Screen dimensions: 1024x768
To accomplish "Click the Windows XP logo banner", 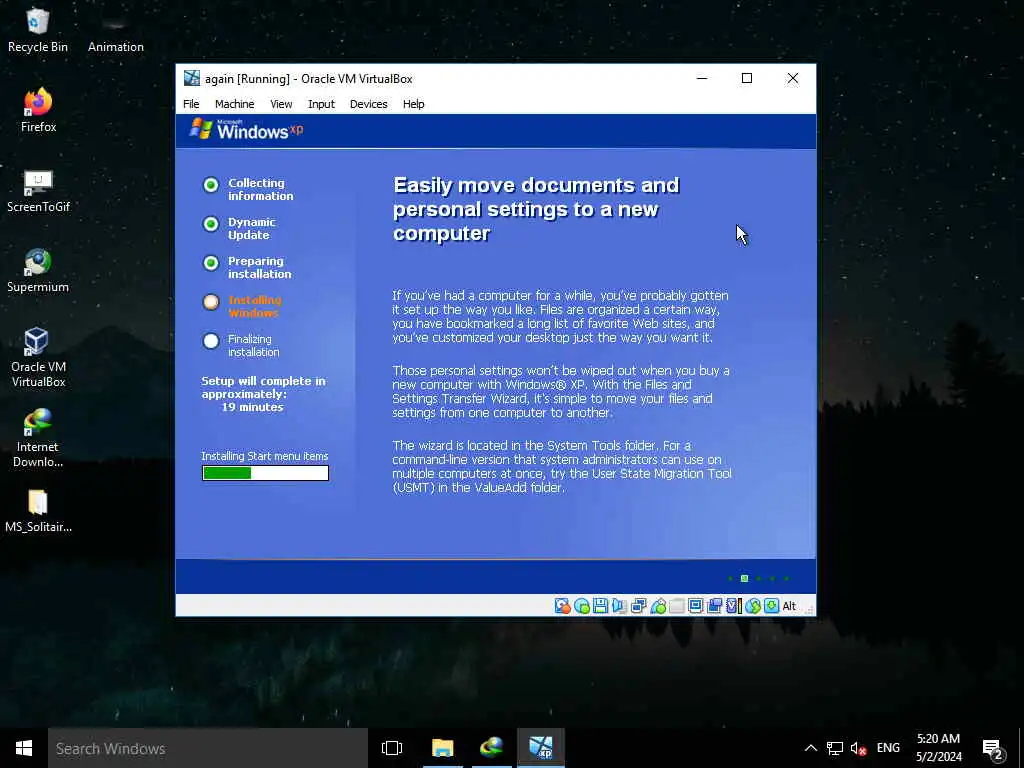I will click(247, 130).
